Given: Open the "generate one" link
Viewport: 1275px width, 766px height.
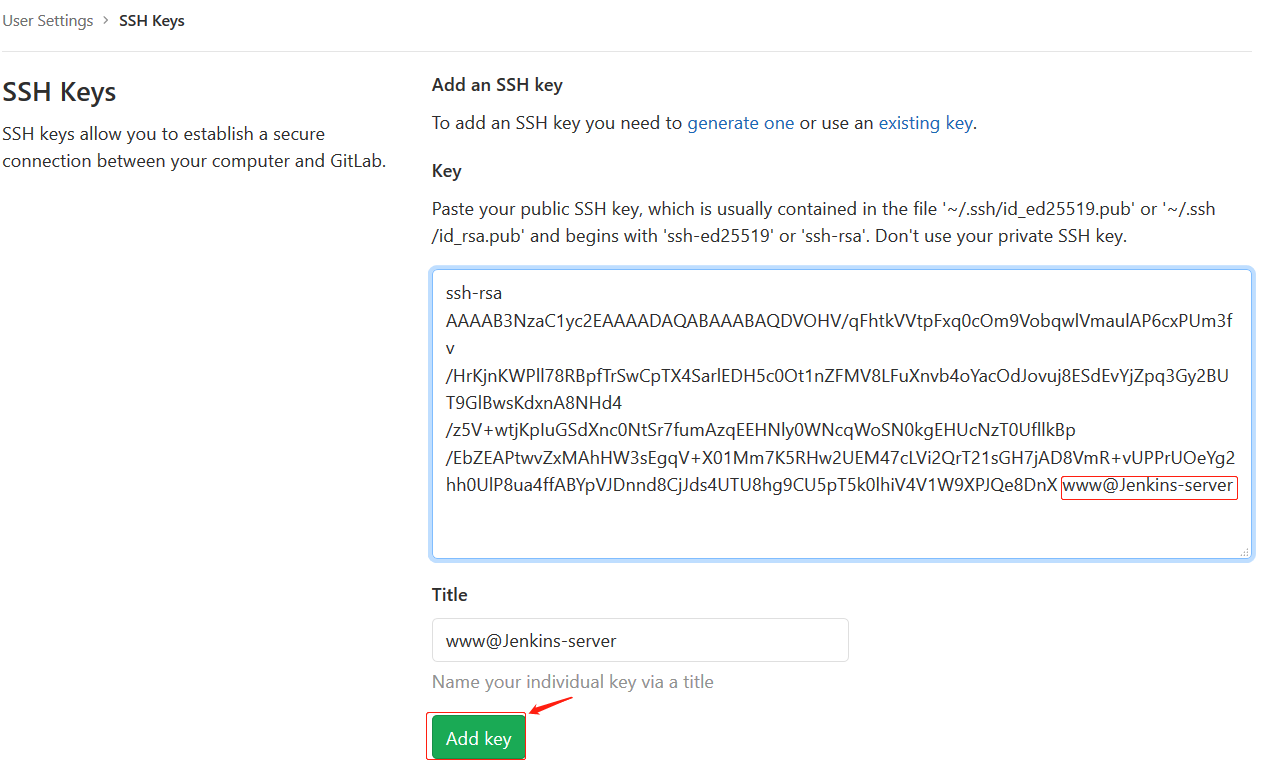Looking at the screenshot, I should 741,123.
